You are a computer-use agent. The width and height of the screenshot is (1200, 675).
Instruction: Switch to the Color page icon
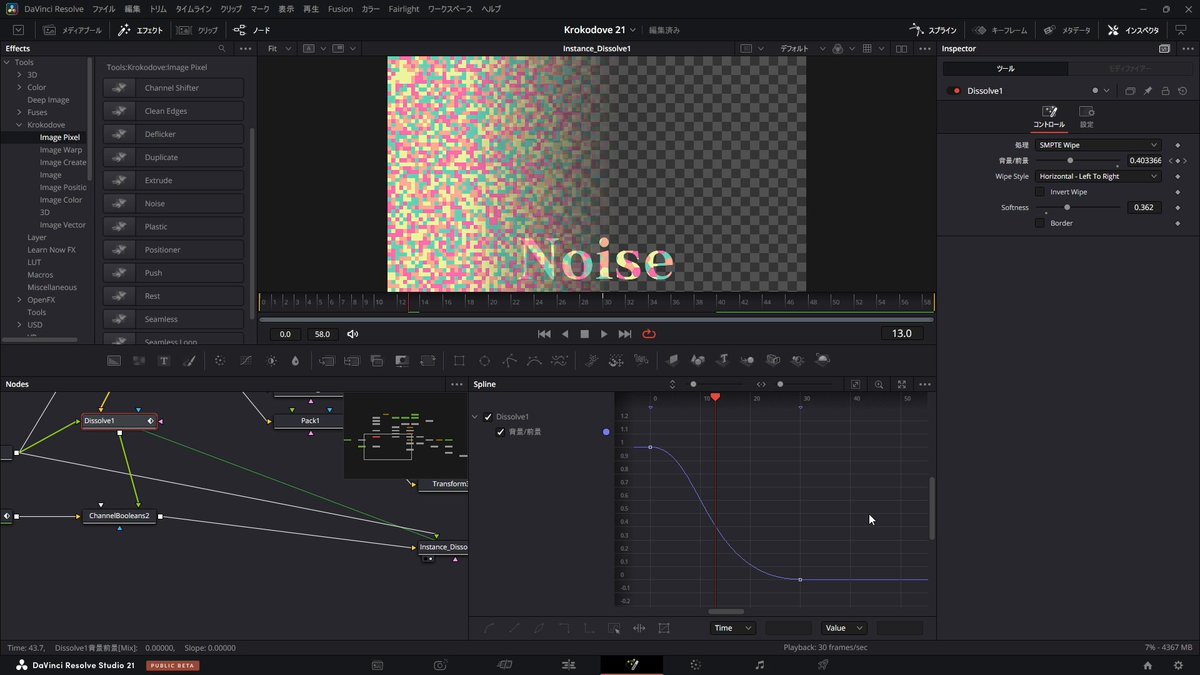[x=695, y=665]
